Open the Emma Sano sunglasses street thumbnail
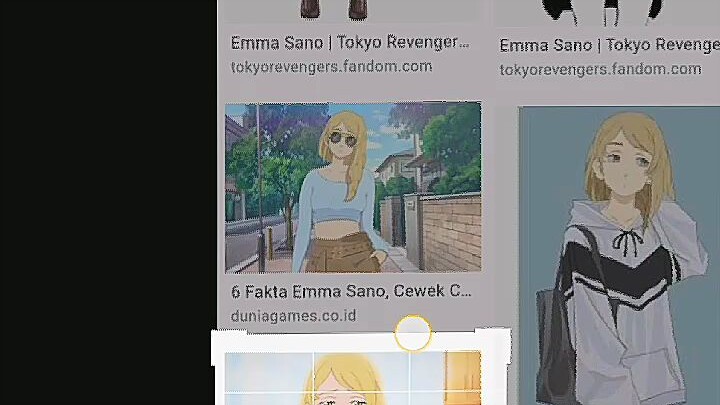 click(353, 187)
